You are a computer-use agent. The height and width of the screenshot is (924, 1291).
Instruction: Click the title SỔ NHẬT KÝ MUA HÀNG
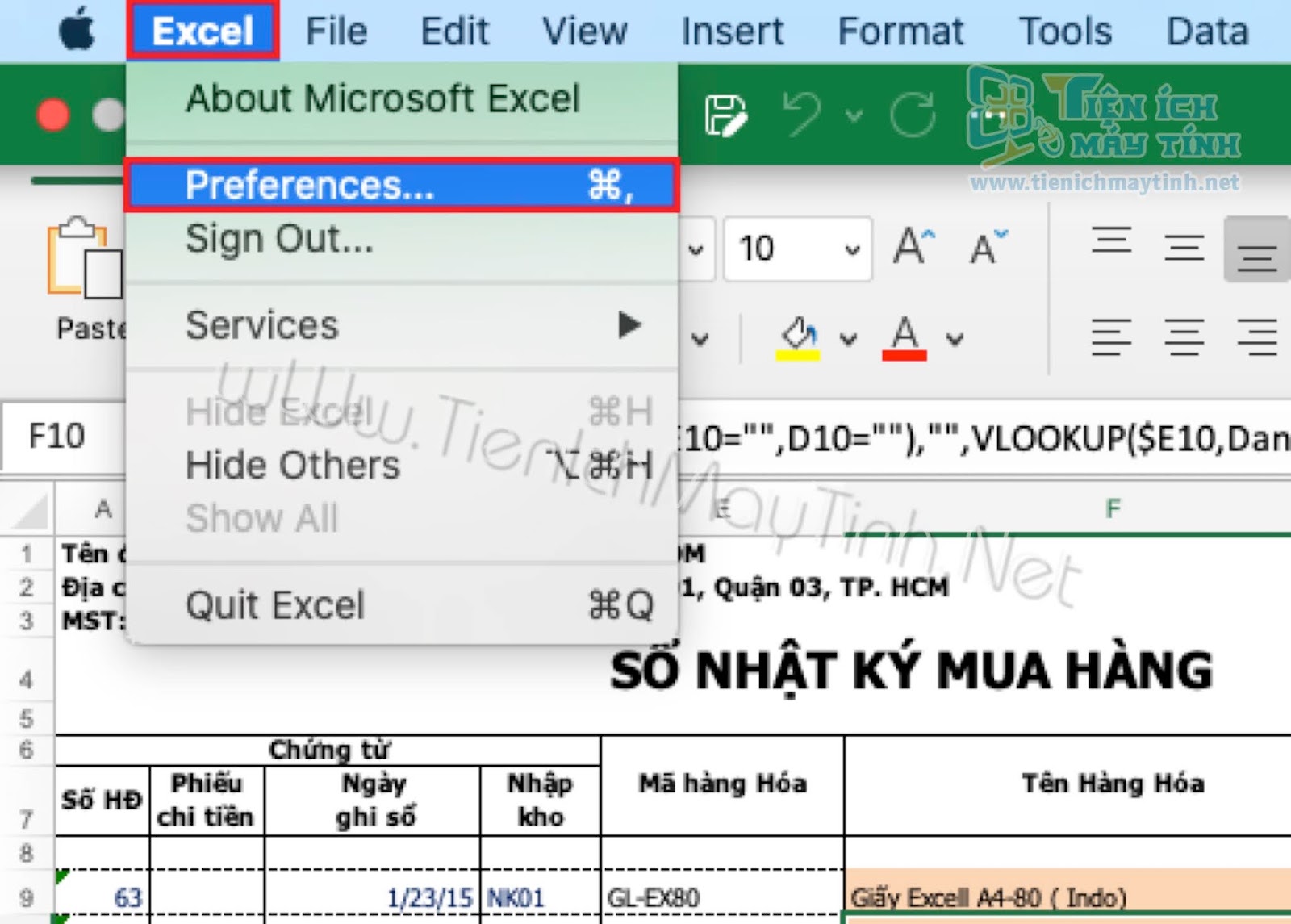pos(911,671)
